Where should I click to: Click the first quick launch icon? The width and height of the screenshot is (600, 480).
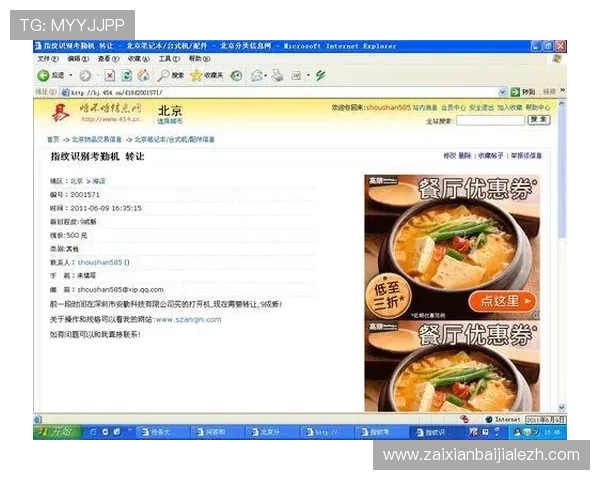93,432
